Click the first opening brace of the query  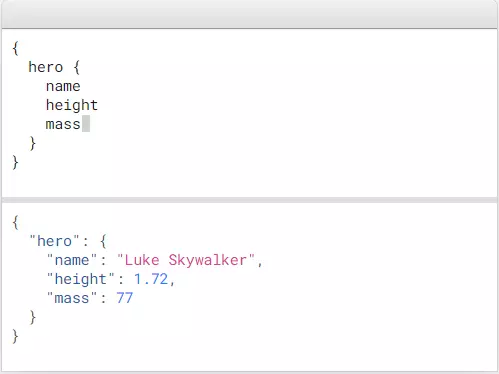tap(15, 48)
